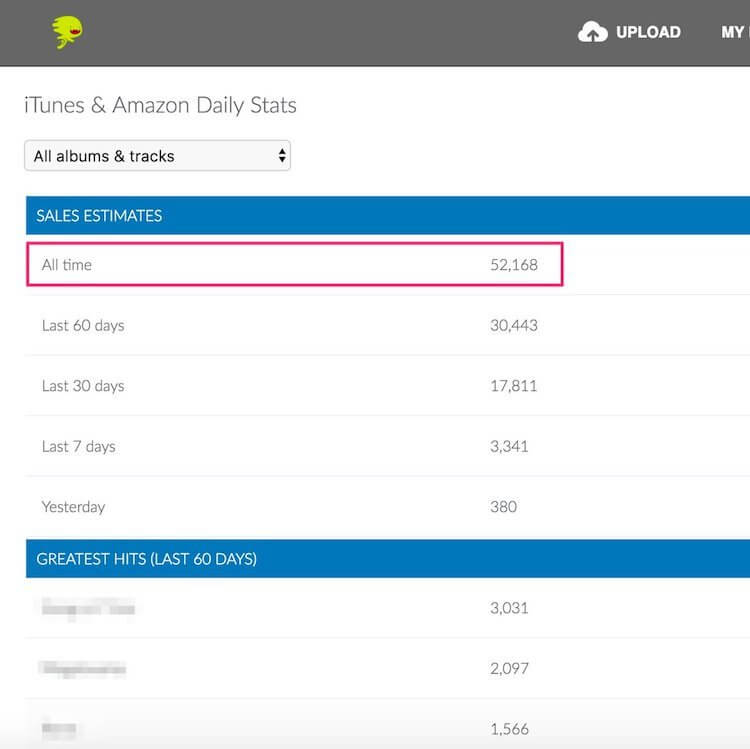Click the 30,443 sales value
The image size is (750, 749).
pyautogui.click(x=514, y=325)
